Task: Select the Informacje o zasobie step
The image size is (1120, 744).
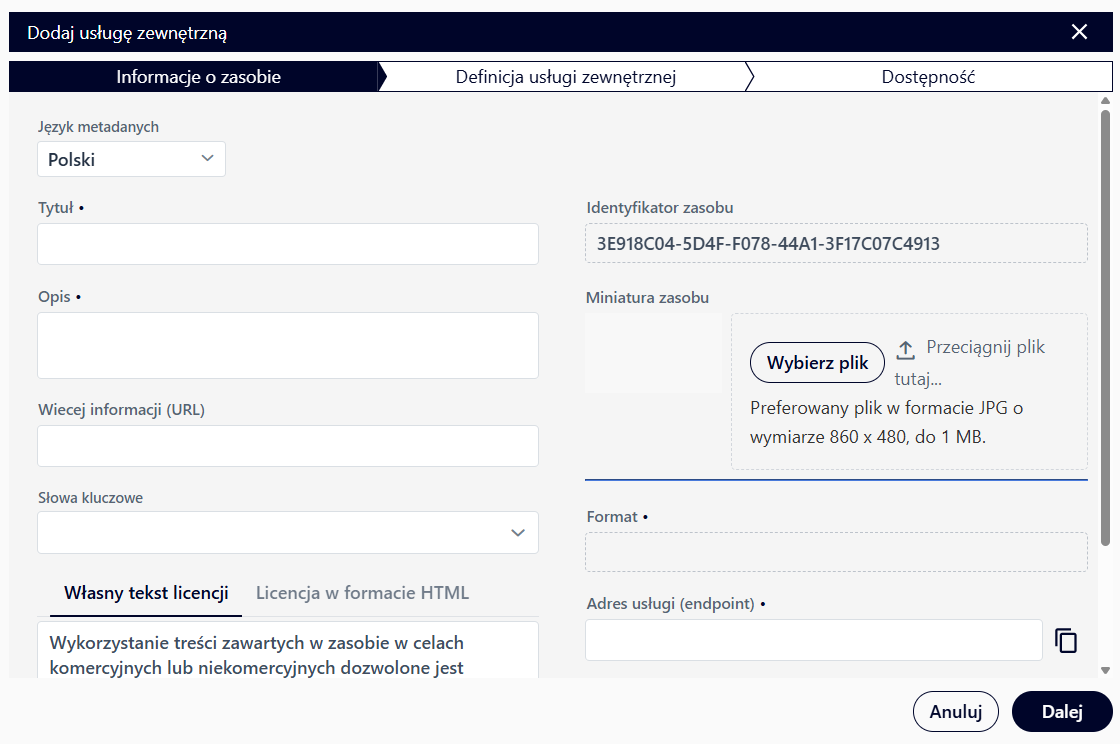Action: 198,77
